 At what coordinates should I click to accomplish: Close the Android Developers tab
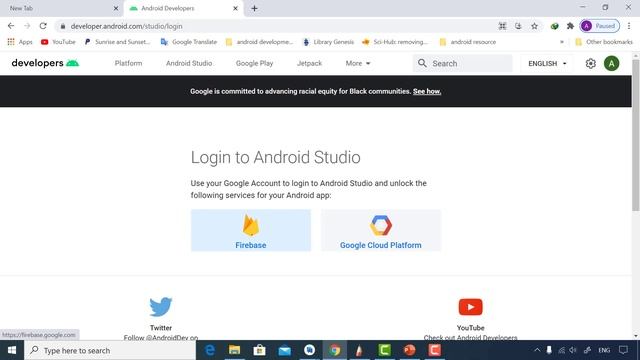pyautogui.click(x=235, y=8)
